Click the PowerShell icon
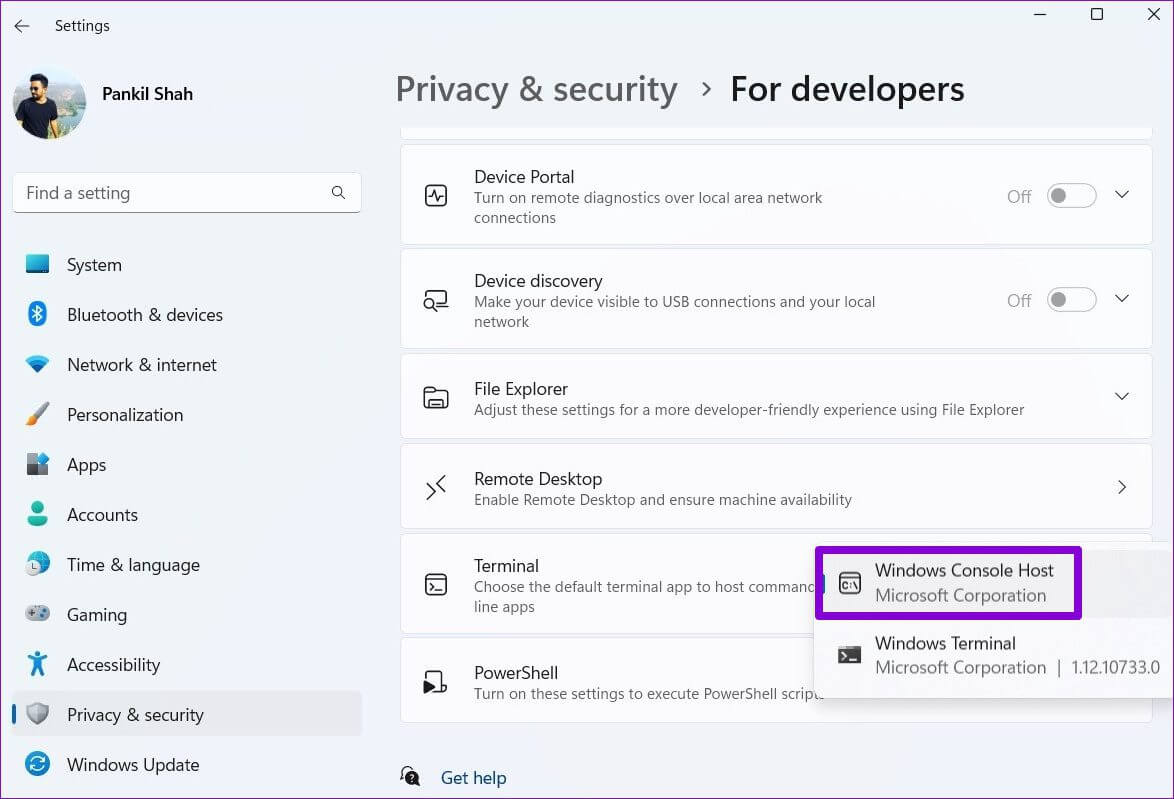 pyautogui.click(x=436, y=682)
